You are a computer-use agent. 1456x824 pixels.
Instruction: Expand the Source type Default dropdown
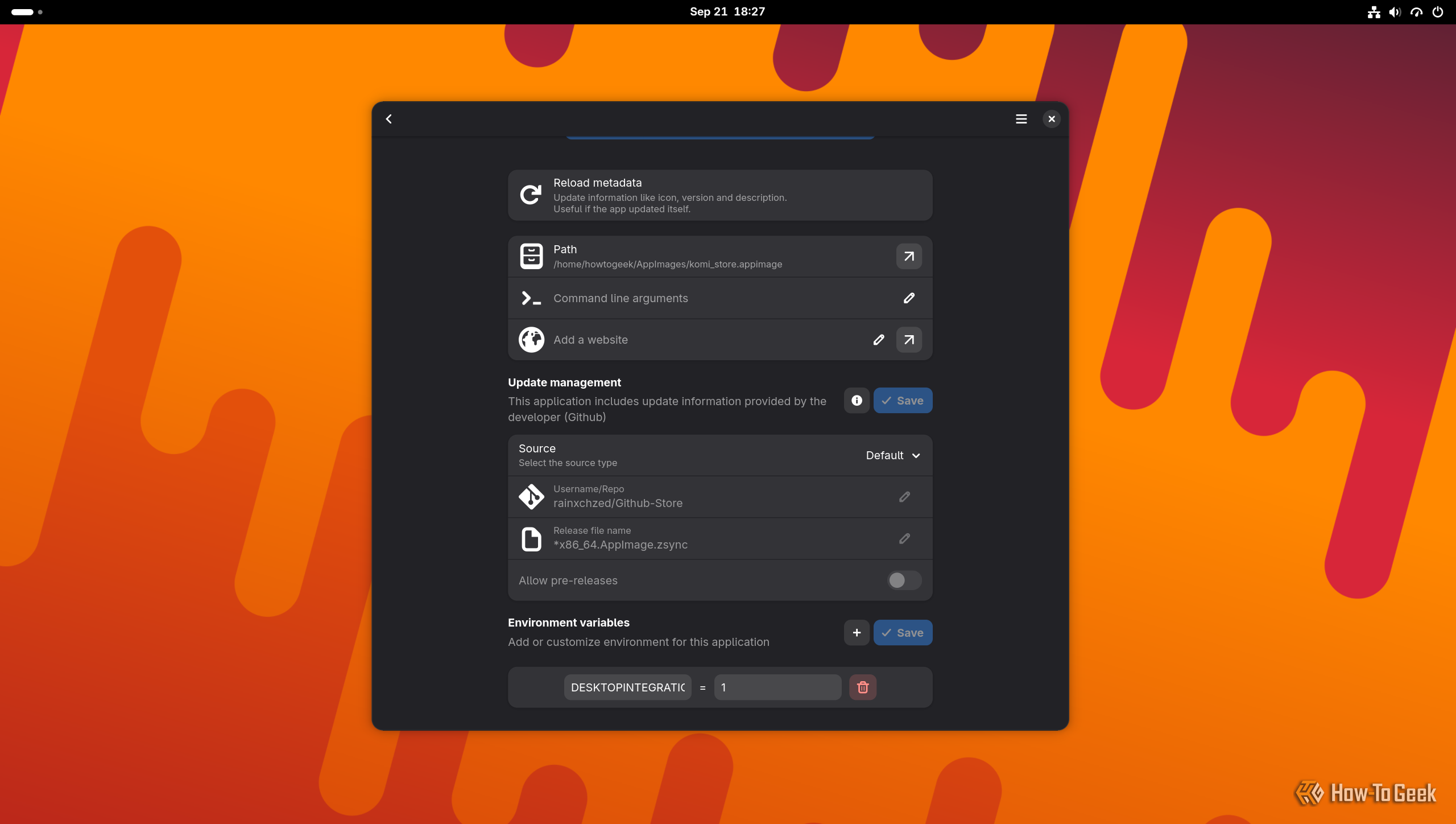click(893, 455)
